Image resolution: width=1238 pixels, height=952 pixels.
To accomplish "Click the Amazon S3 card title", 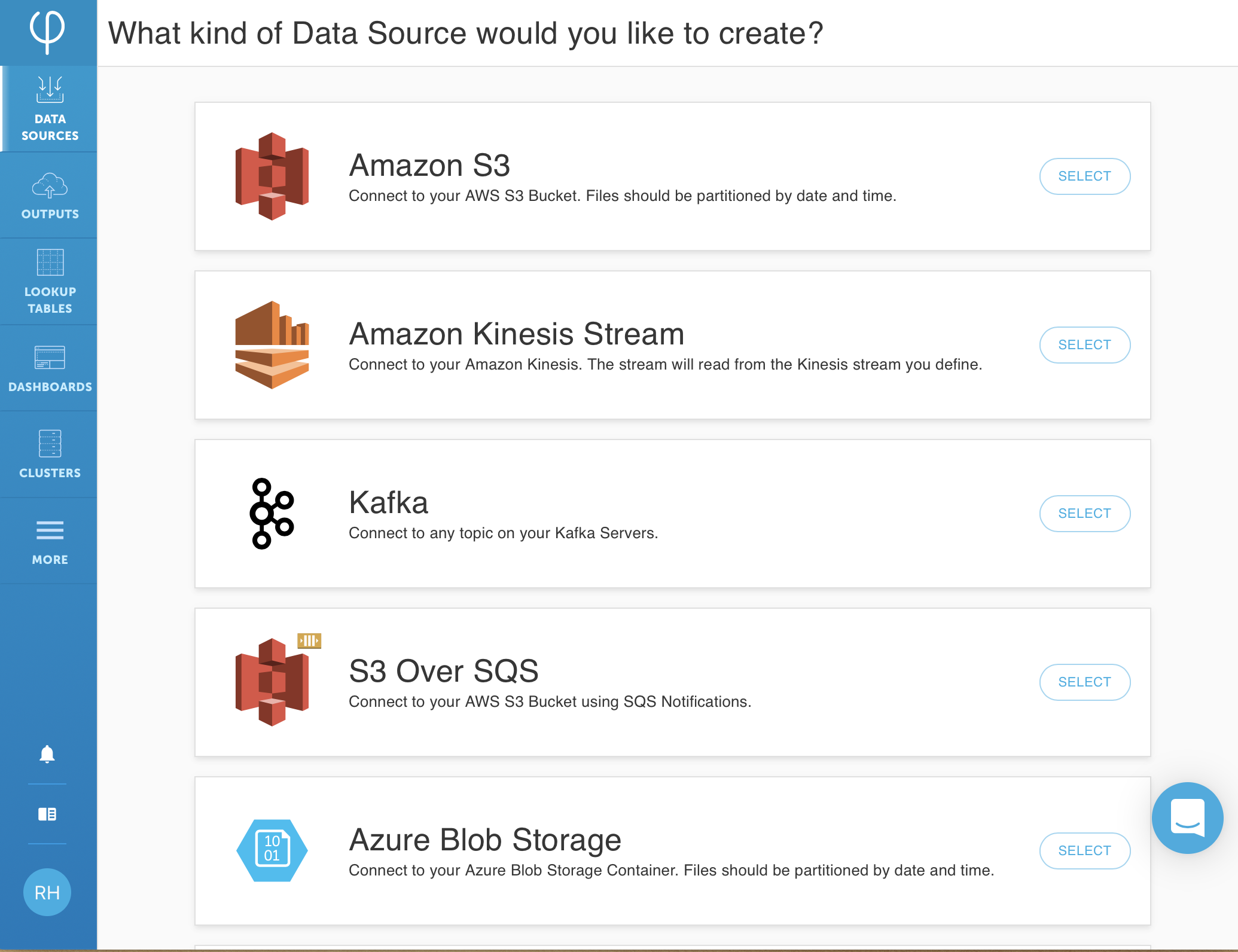I will pyautogui.click(x=429, y=165).
